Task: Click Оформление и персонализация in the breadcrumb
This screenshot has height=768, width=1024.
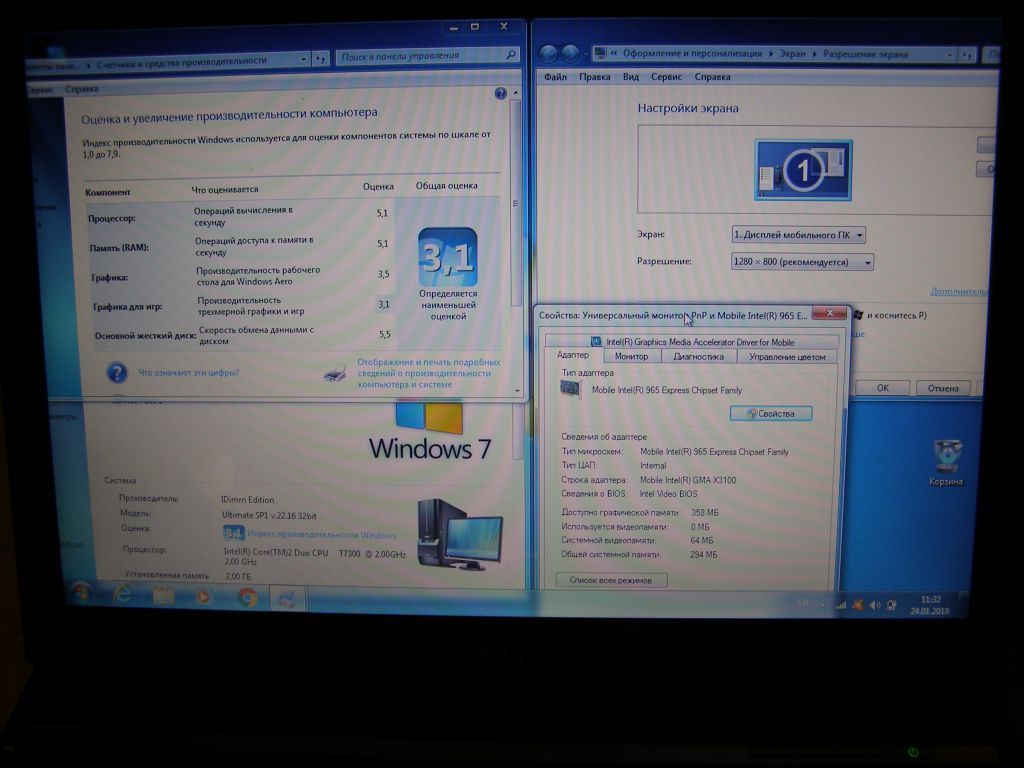Action: [x=692, y=54]
